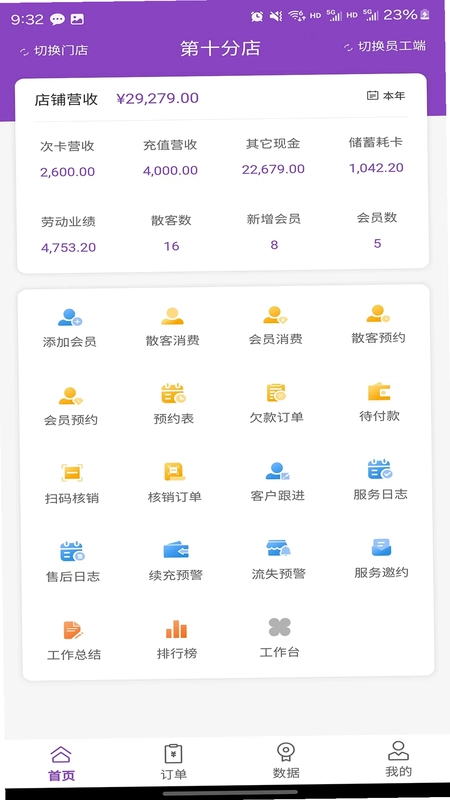Open 服务日志 service log
Image resolution: width=450 pixels, height=800 pixels.
(x=380, y=469)
